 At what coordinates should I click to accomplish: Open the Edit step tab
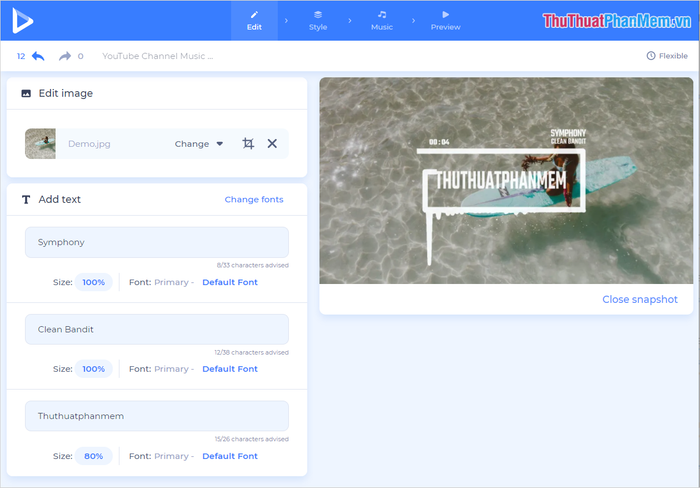coord(254,21)
